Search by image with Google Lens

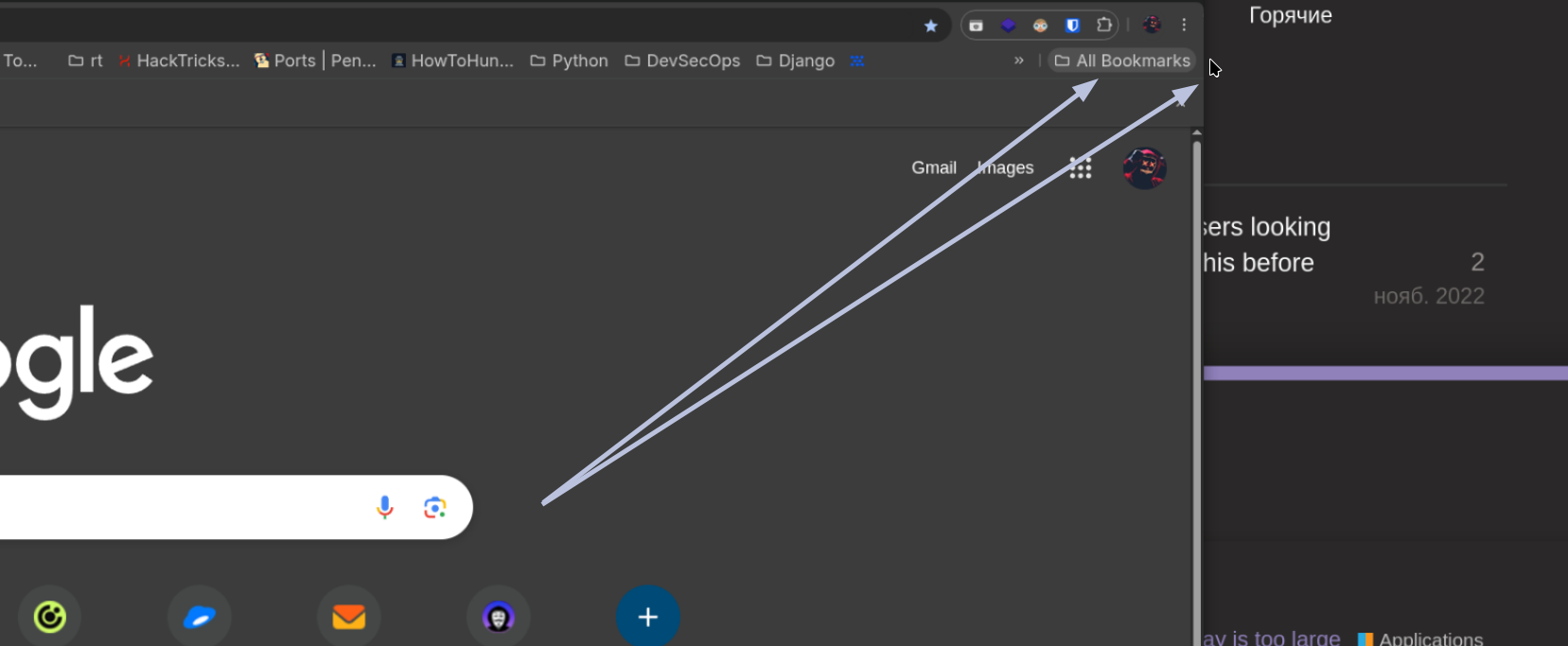click(x=434, y=508)
